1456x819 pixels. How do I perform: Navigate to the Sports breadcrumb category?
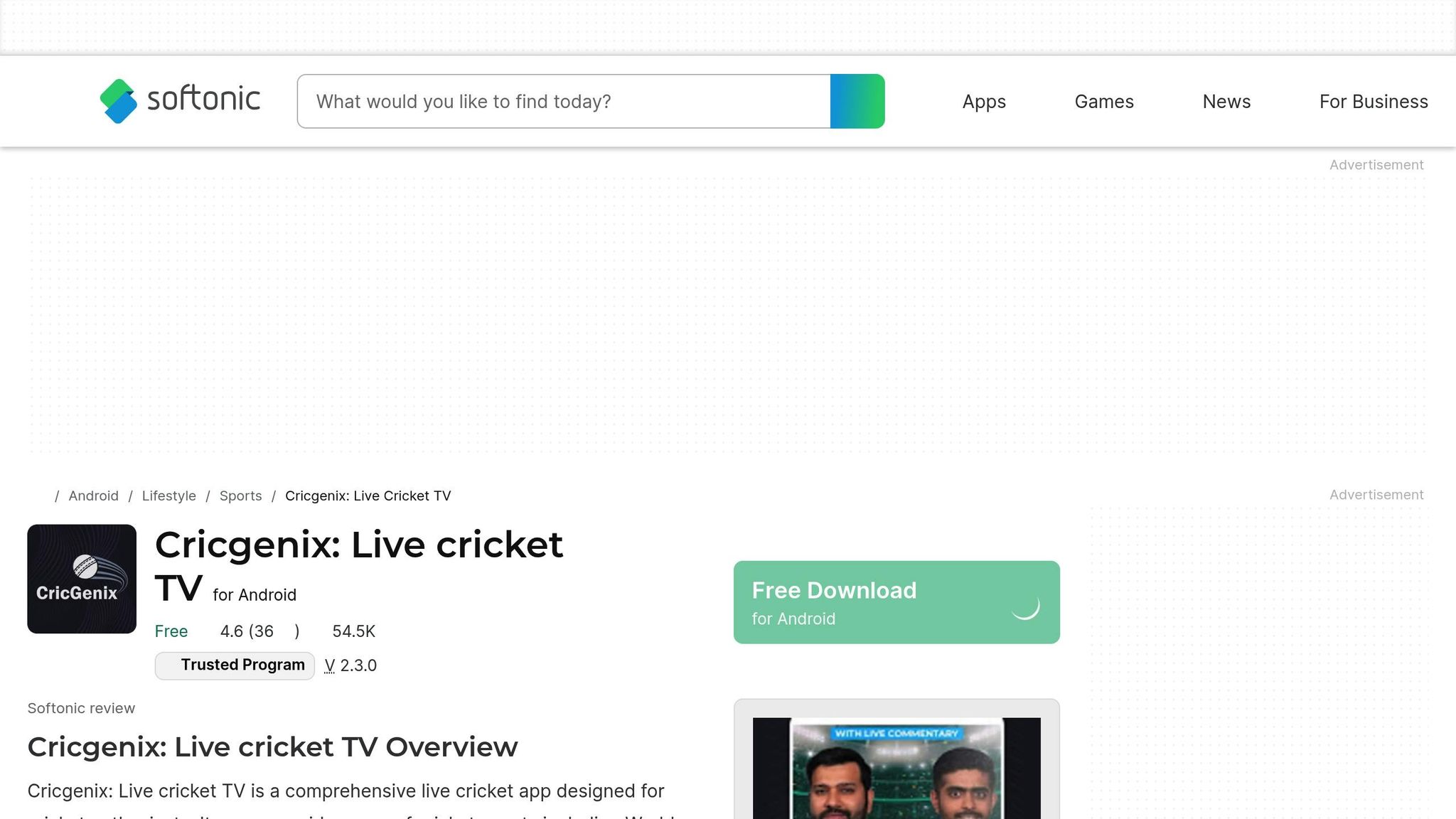240,496
